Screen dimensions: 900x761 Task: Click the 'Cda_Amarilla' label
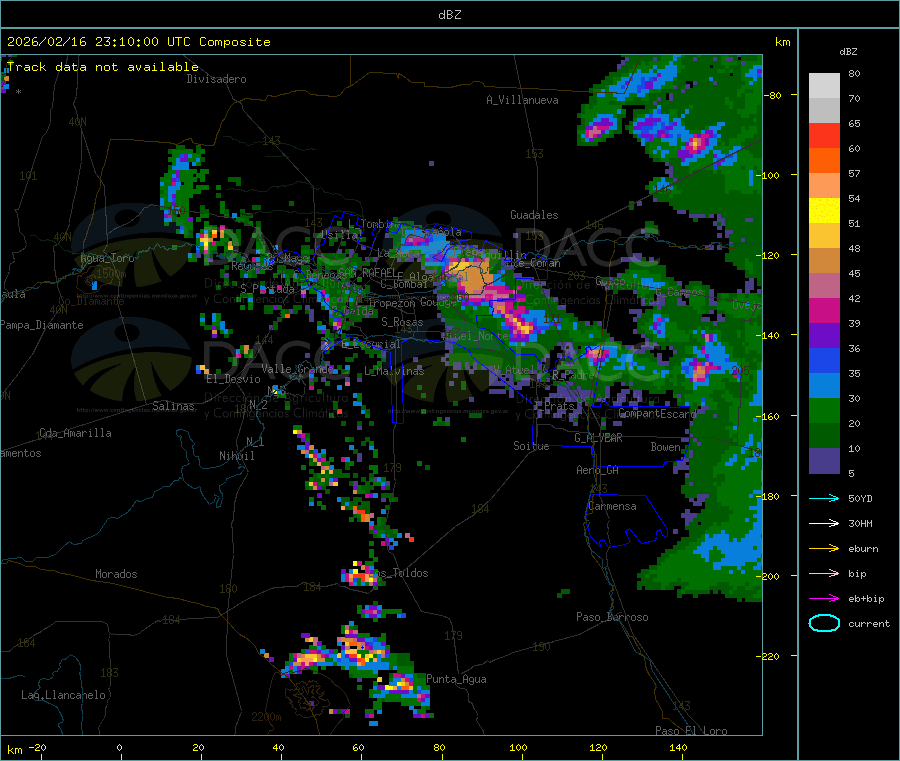coord(75,433)
